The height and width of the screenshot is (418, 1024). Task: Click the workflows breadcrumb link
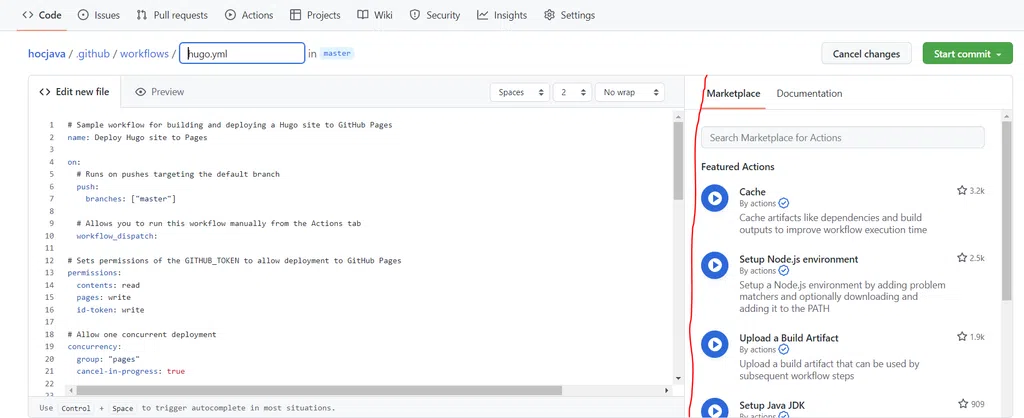pos(144,54)
